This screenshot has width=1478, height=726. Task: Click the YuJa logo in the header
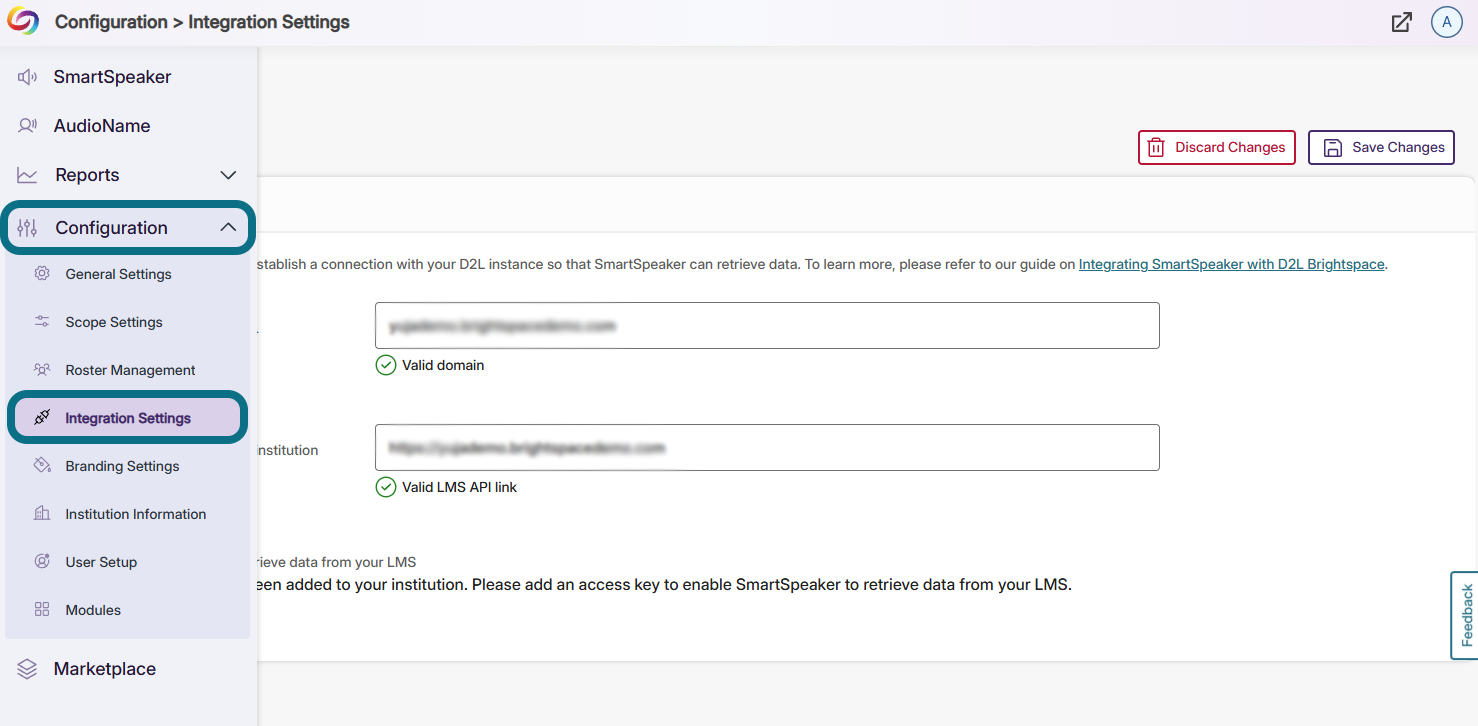coord(21,20)
